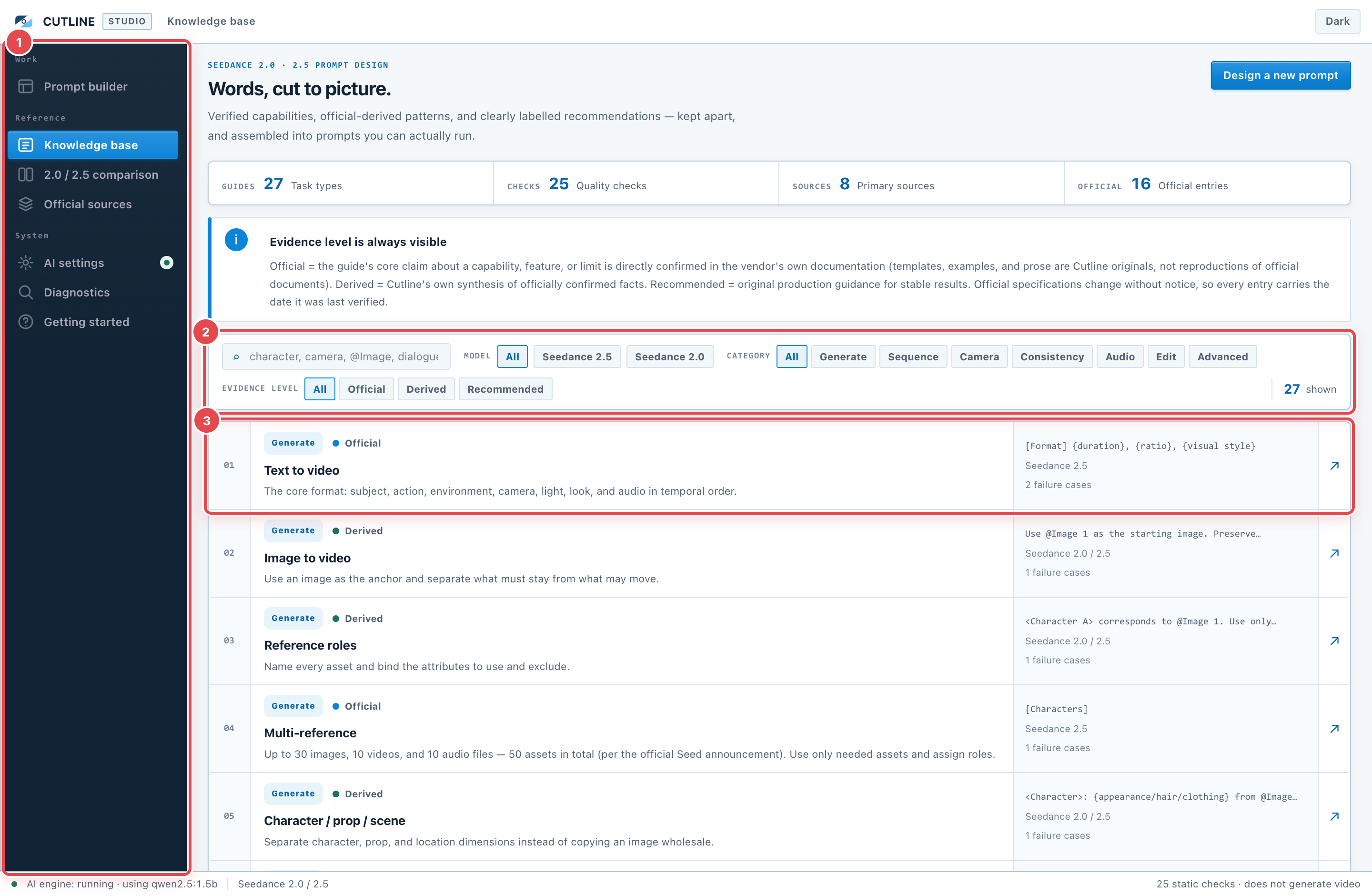The image size is (1372, 896).
Task: Open Text to video guide arrow icon
Action: coord(1334,466)
